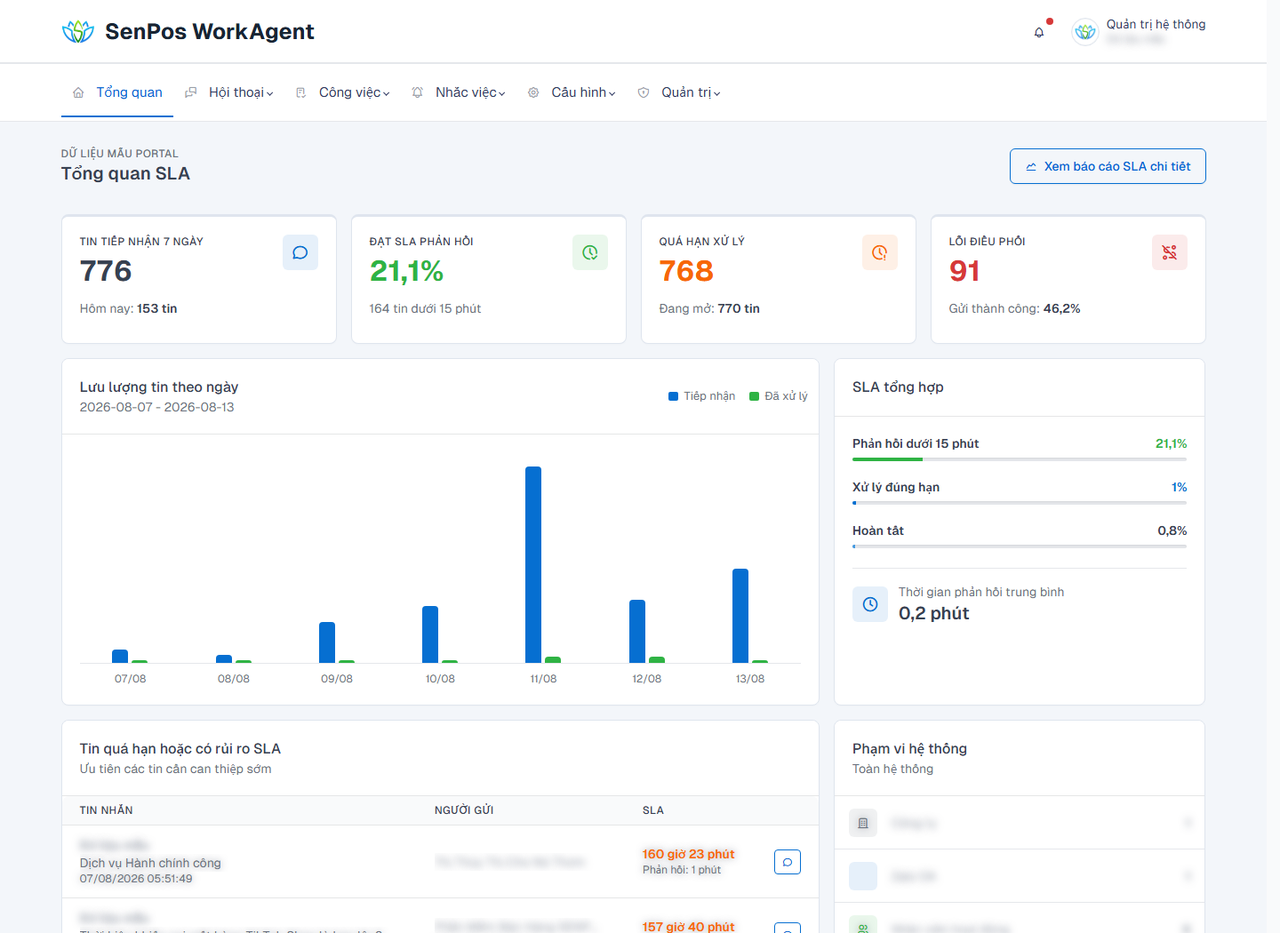Click the gear icon beside Cấu hình
Viewport: 1280px width, 933px height.
533,92
